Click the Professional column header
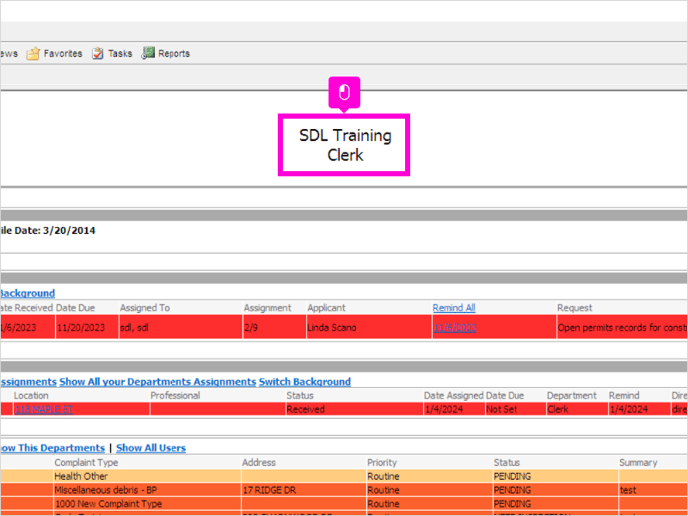Image resolution: width=688 pixels, height=516 pixels. [x=175, y=395]
